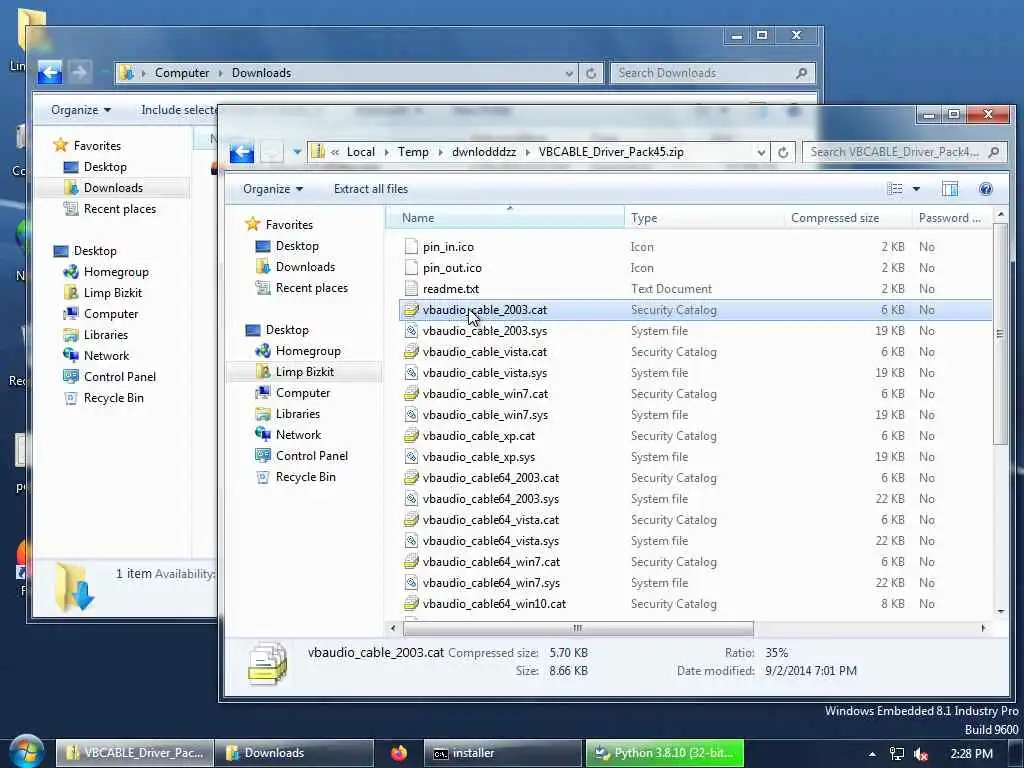Click dwnlodddzz breadcrumb in address bar
This screenshot has width=1024, height=768.
(x=483, y=152)
